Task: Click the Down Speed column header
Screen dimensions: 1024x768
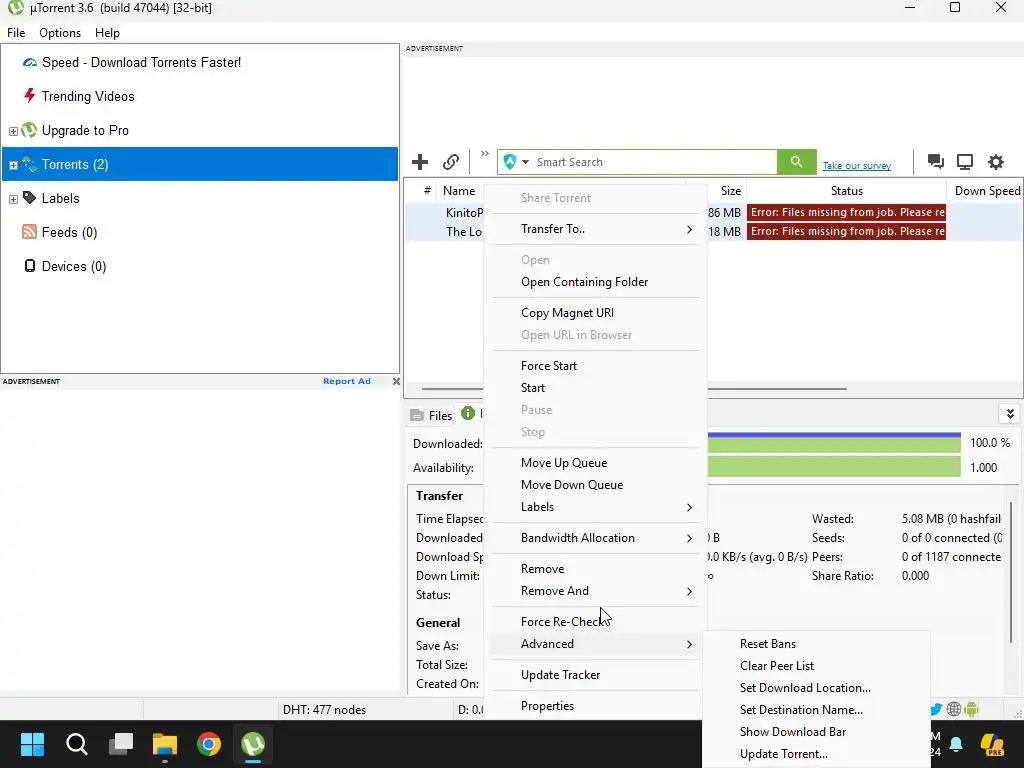Action: tap(987, 191)
